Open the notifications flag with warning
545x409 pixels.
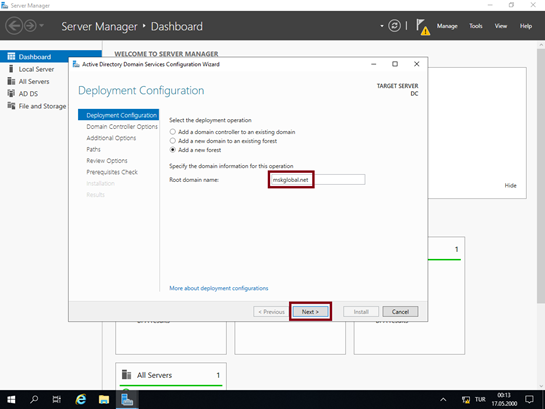[x=423, y=27]
